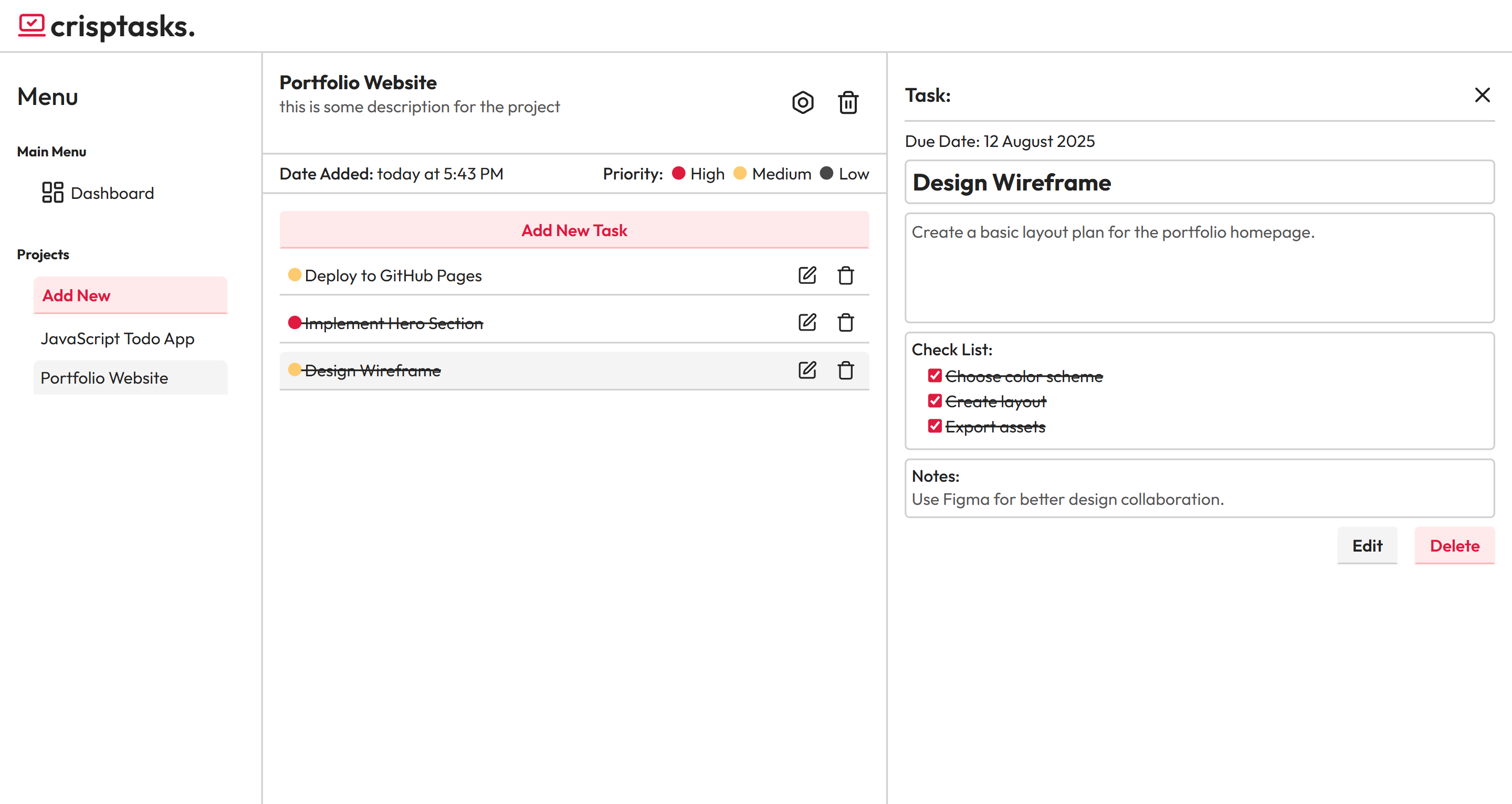Viewport: 1512px width, 804px height.
Task: Click the Edit button in task panel
Action: [x=1367, y=545]
